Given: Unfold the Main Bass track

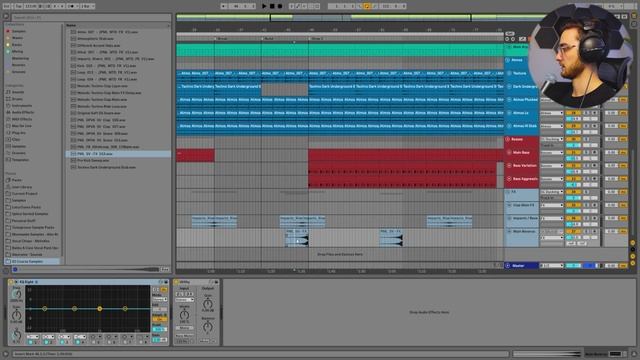Looking at the screenshot, I should pos(509,152).
